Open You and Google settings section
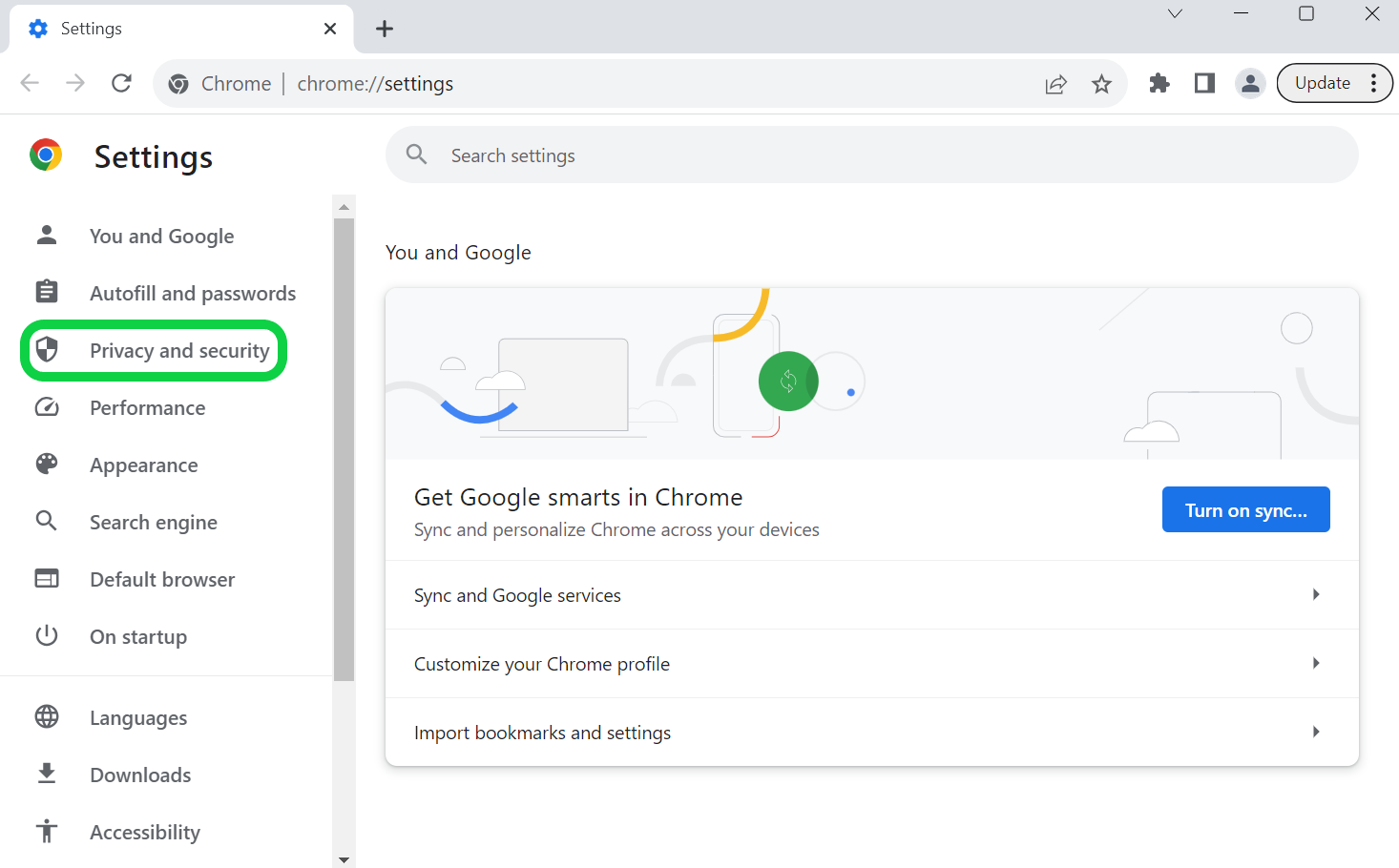Screen dimensions: 1399x868 click(x=161, y=236)
